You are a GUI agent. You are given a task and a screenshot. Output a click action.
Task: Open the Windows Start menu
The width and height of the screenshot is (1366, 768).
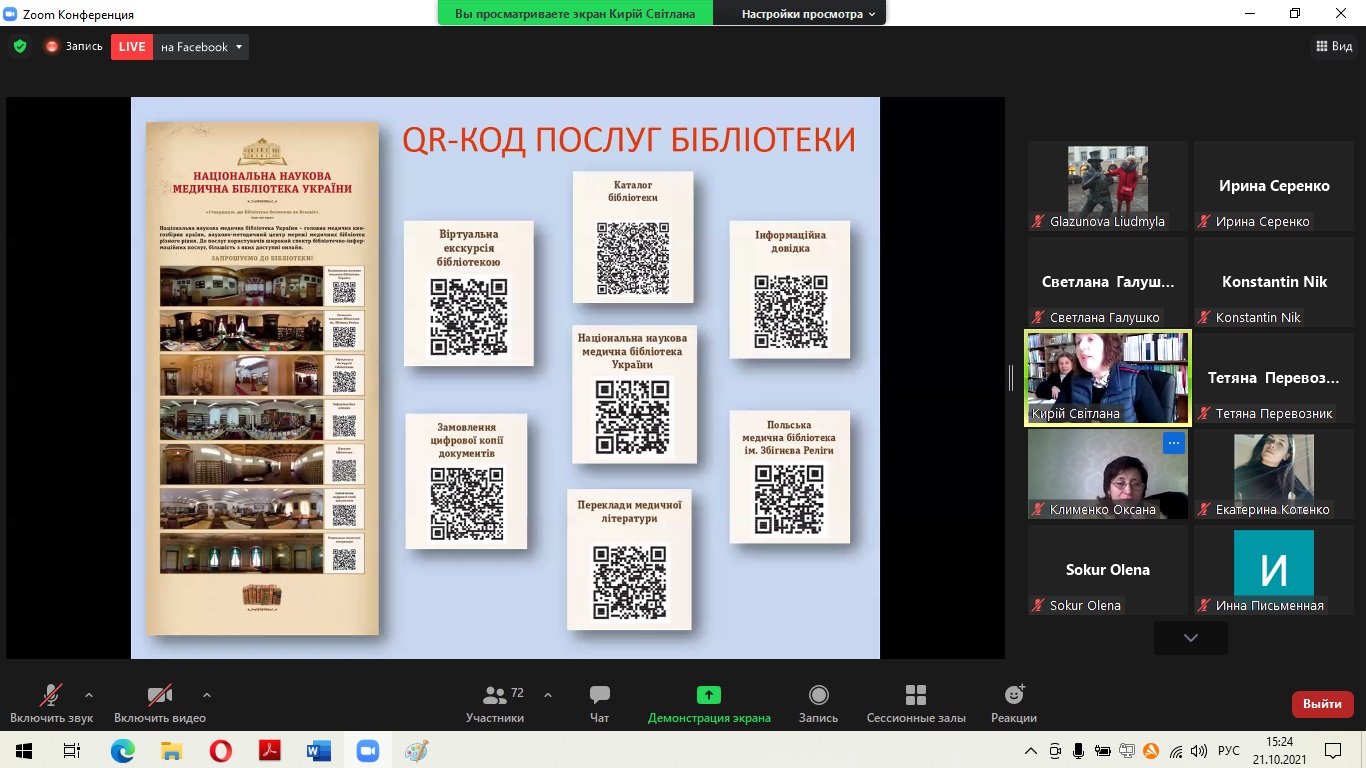24,751
